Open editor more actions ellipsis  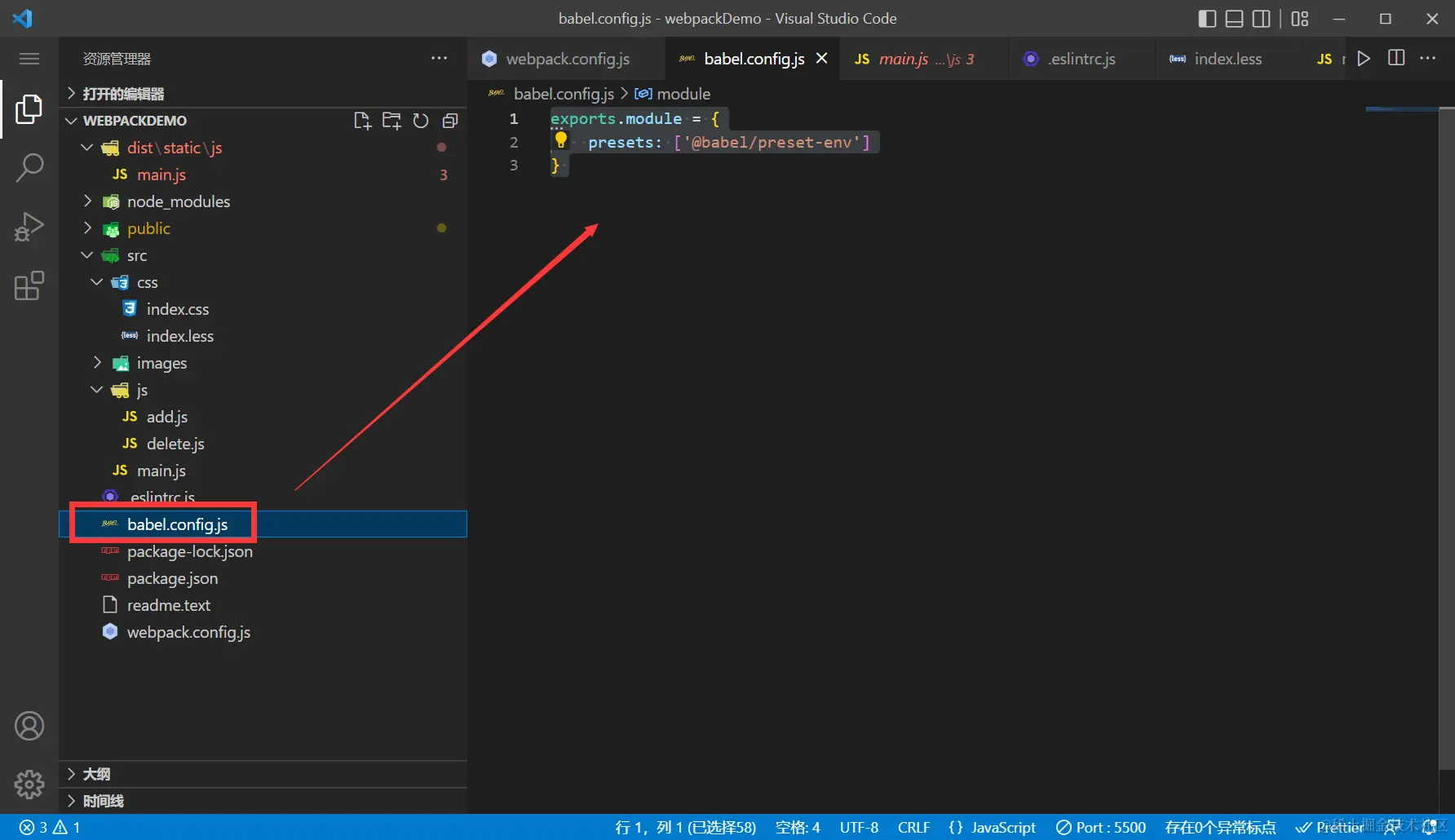(x=1427, y=59)
